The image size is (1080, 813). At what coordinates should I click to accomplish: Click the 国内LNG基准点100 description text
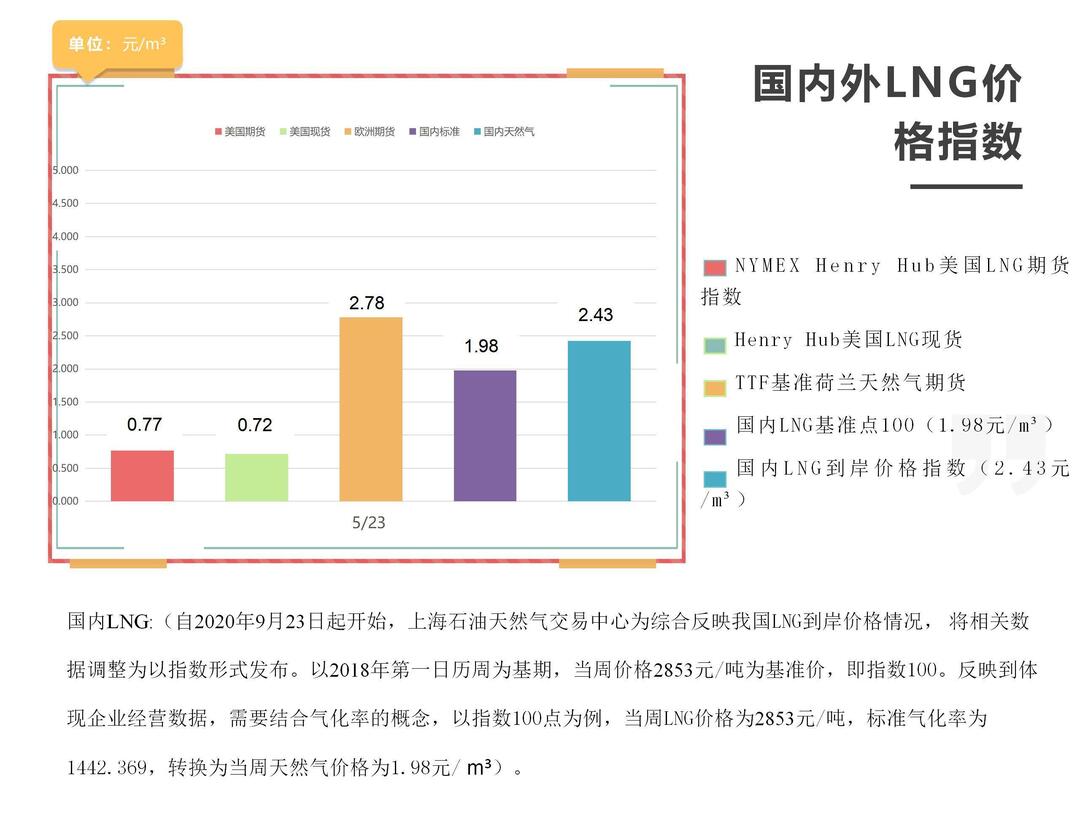(x=895, y=425)
